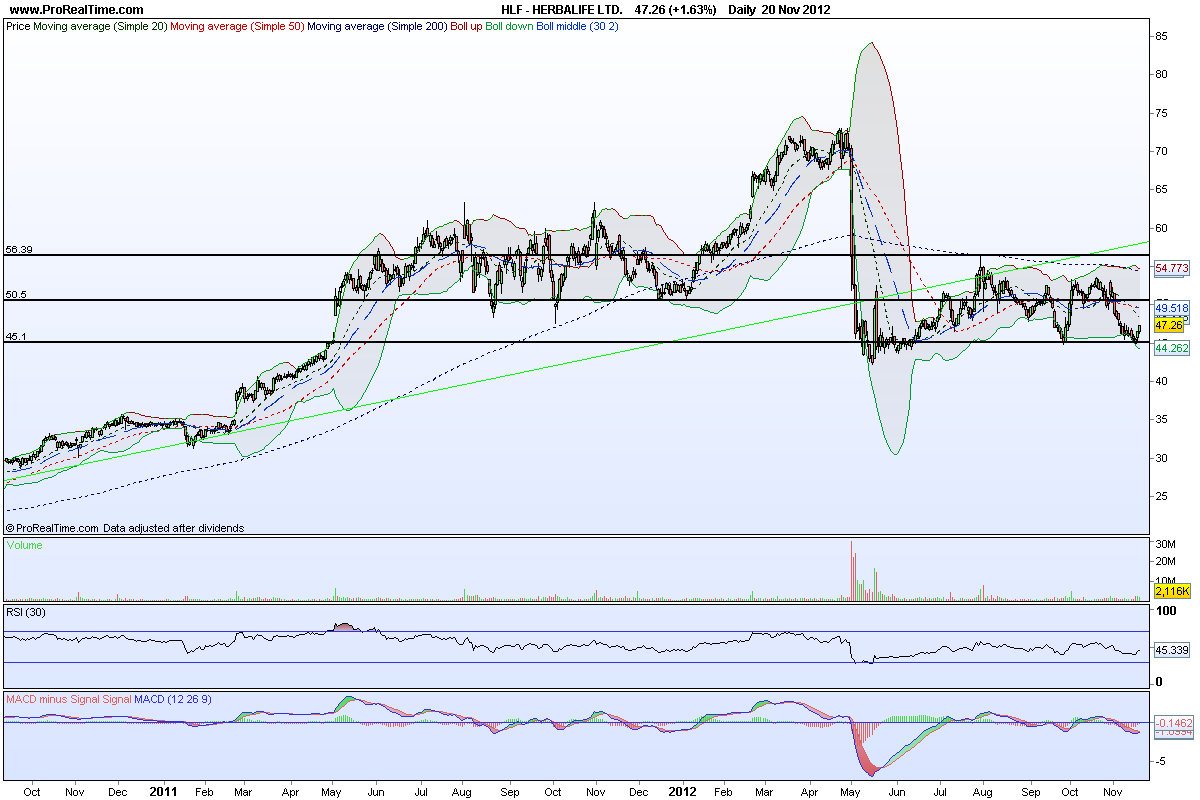The height and width of the screenshot is (800, 1200).
Task: Click the 10M mark on the volume axis
Action: tap(1164, 579)
